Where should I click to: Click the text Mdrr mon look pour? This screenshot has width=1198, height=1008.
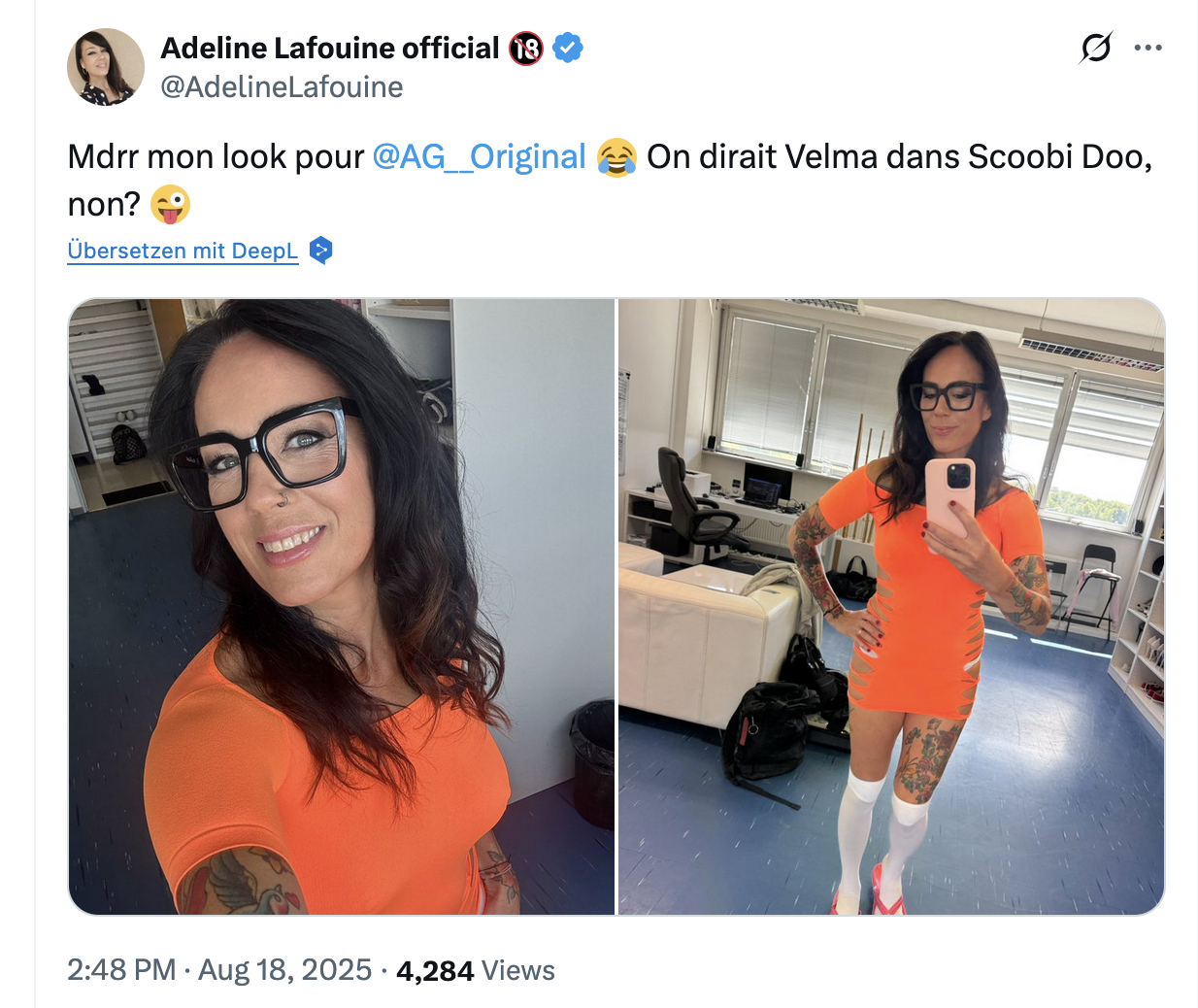pos(216,156)
